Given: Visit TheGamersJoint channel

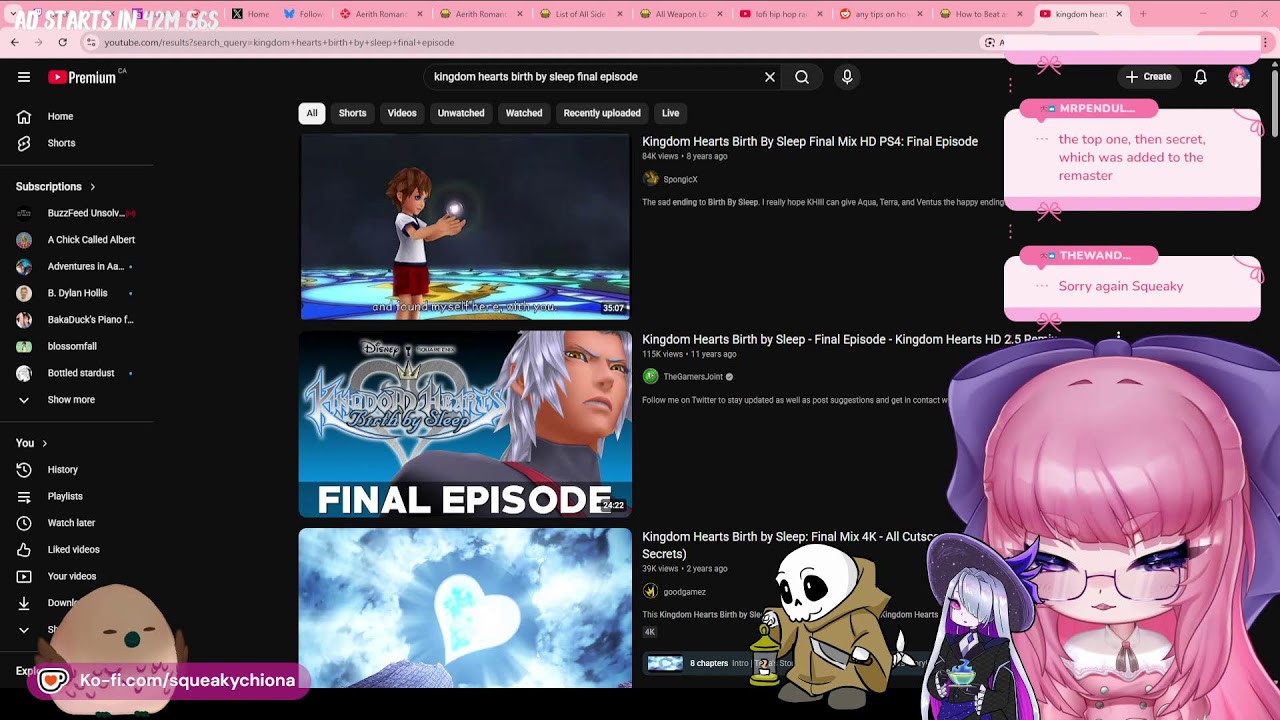Looking at the screenshot, I should coord(693,377).
